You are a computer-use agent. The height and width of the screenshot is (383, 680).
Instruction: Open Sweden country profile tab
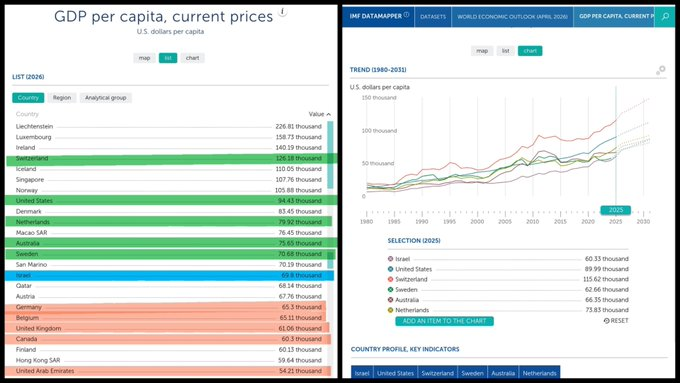coord(472,373)
